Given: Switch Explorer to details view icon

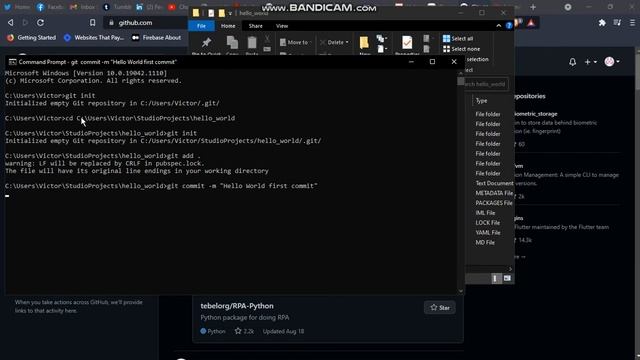Looking at the screenshot, I should coord(496,278).
